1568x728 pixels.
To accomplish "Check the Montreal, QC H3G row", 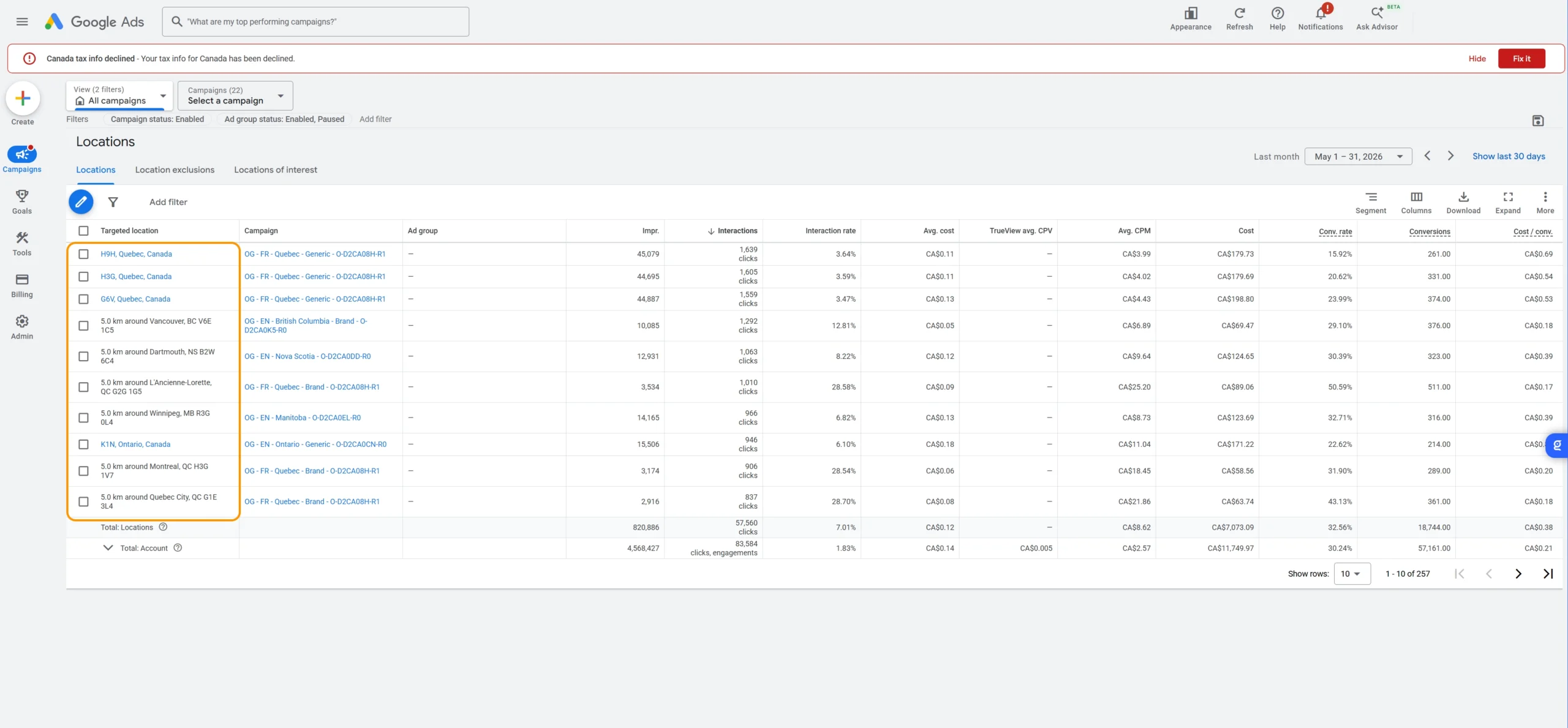I will [x=83, y=471].
